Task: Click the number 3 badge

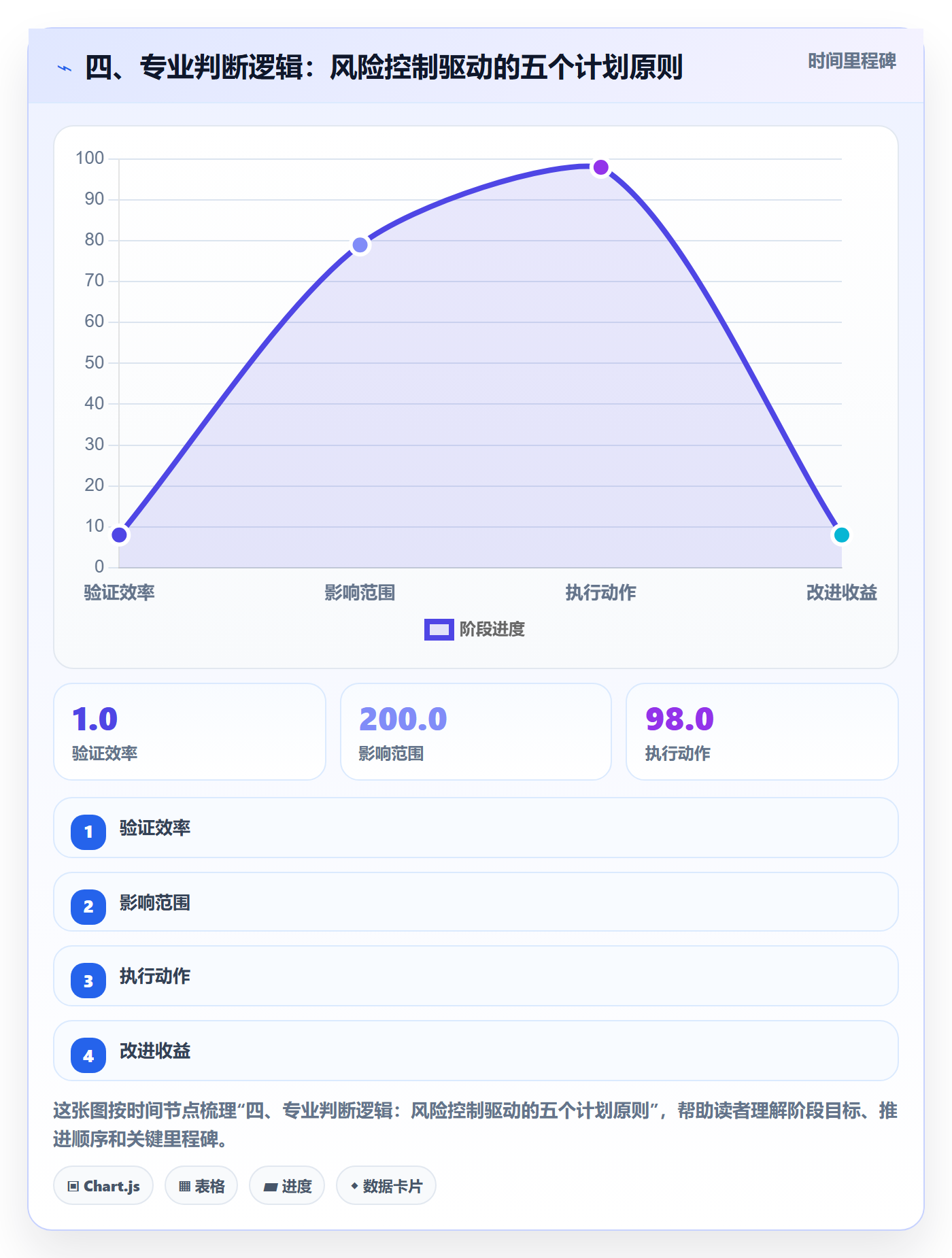Action: point(88,981)
